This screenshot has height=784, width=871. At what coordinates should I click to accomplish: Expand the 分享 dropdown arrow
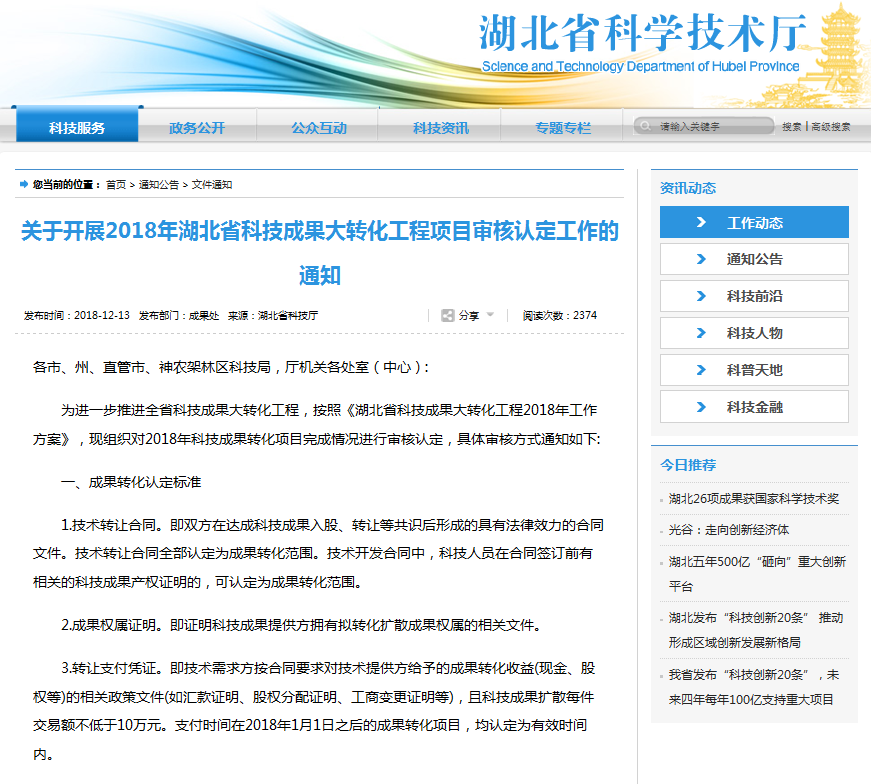[x=490, y=314]
